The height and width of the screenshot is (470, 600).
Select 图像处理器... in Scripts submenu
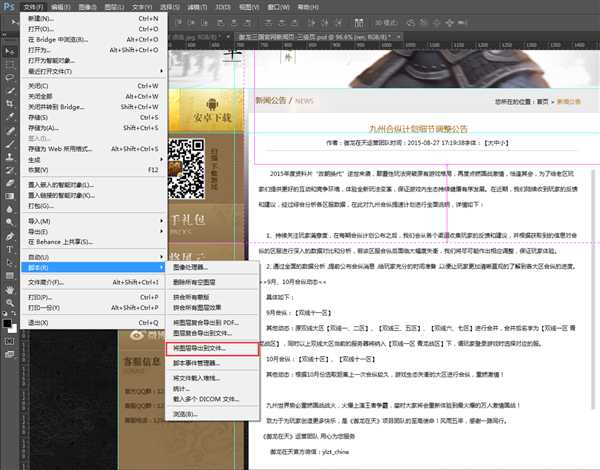212,268
